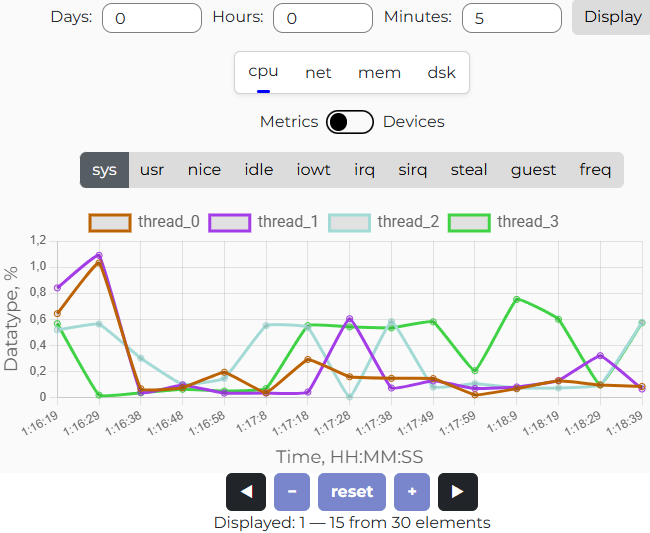Click the next page right arrow button
Image resolution: width=650 pixels, height=533 pixels.
457,492
